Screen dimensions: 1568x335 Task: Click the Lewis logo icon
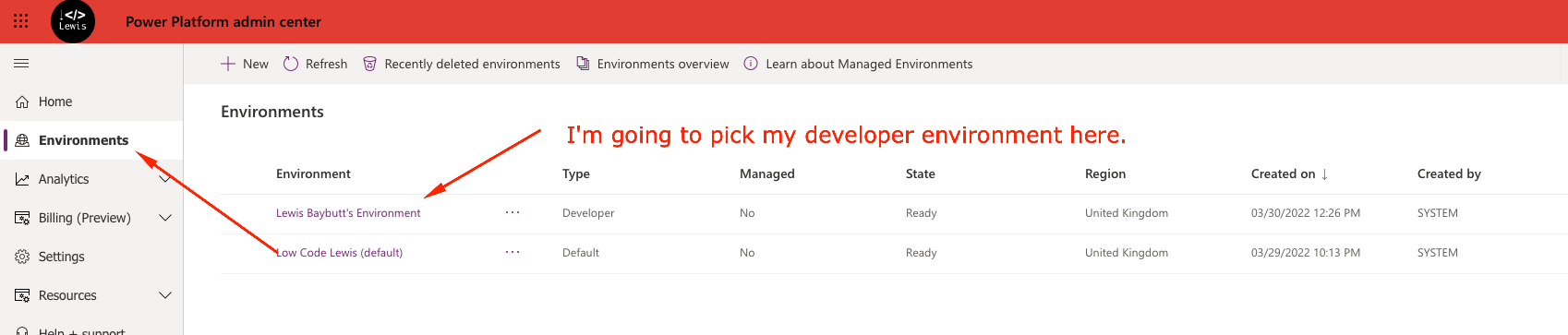tap(73, 21)
